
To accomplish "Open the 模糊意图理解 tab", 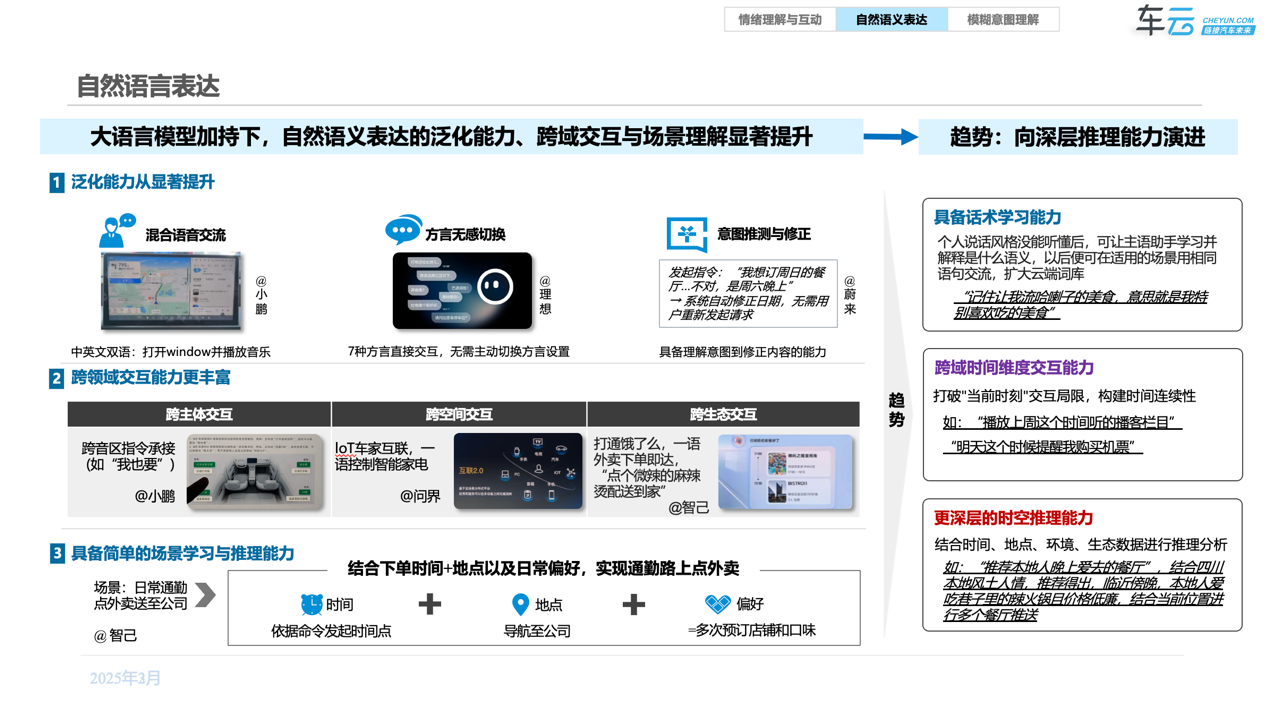I will point(1003,19).
